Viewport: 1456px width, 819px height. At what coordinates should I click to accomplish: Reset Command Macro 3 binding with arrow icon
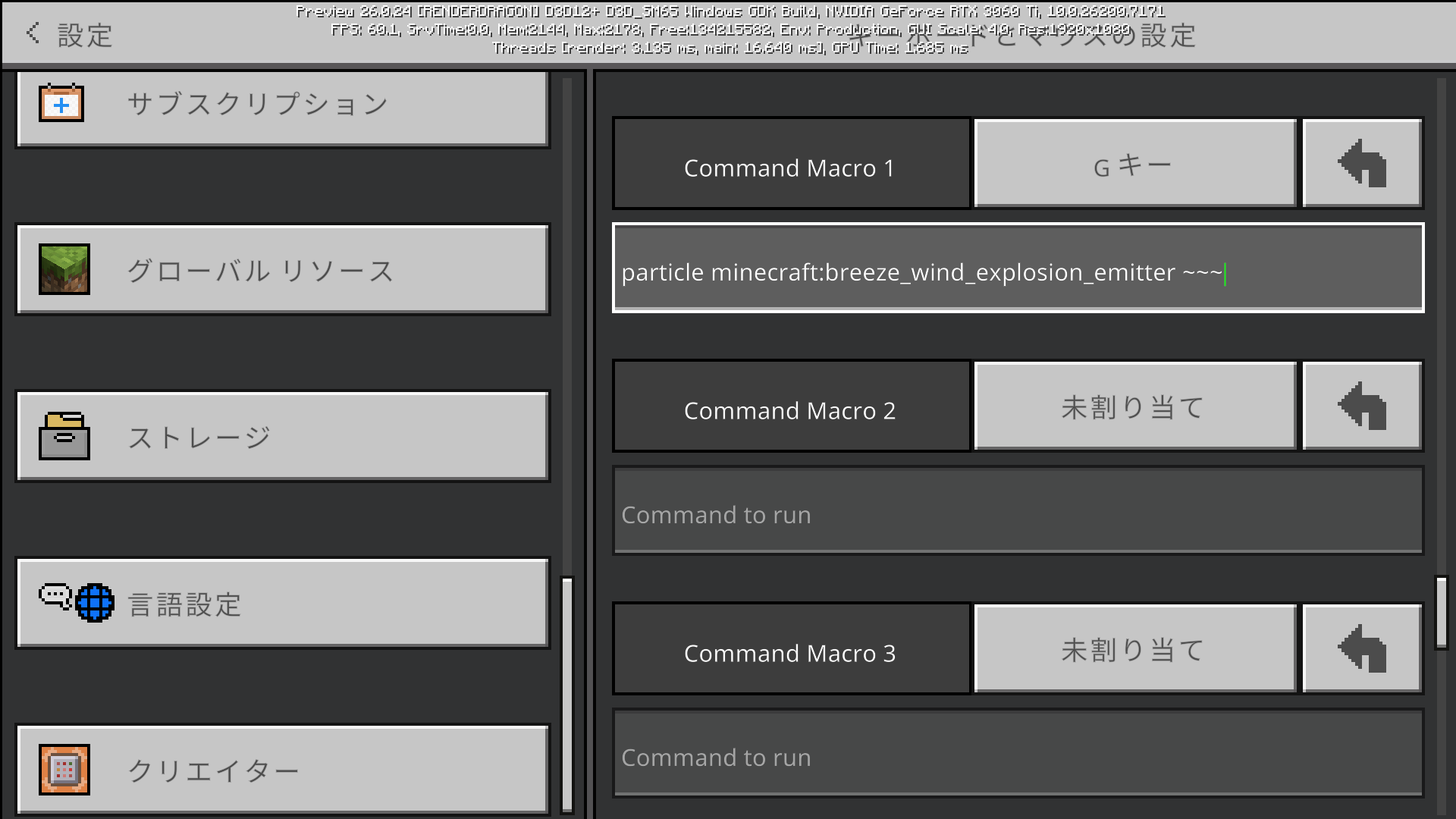tap(1362, 648)
